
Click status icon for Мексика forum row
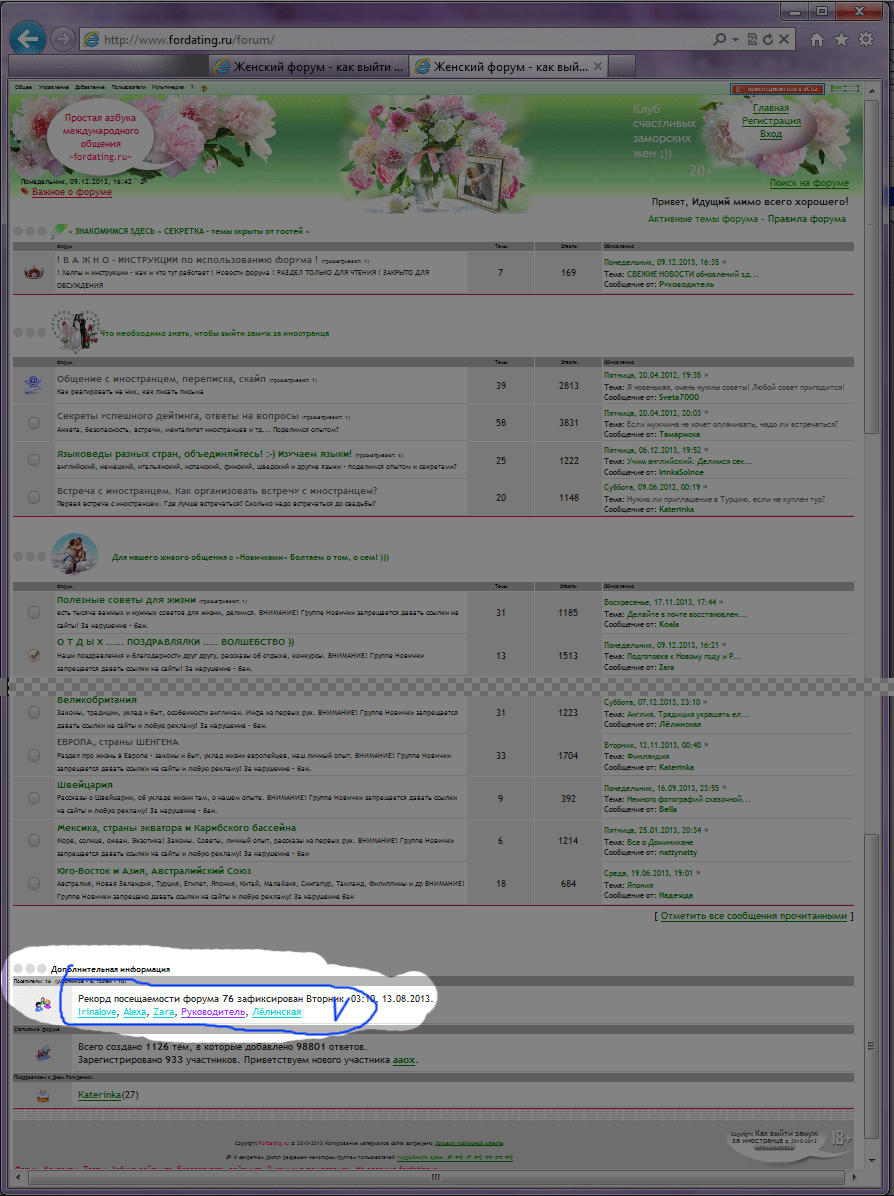tap(34, 841)
